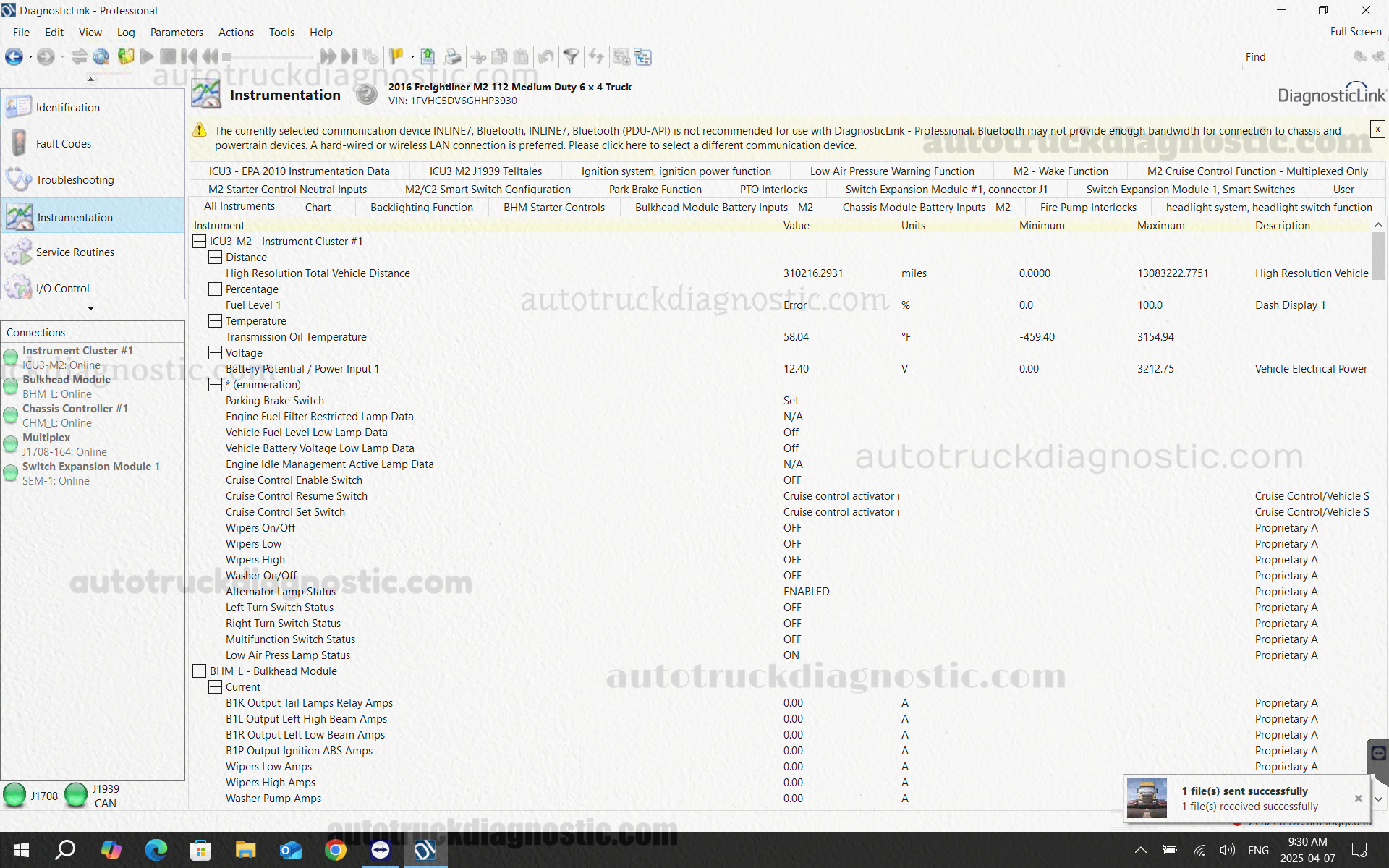
Task: Click the Undo toolbar icon
Action: (546, 56)
